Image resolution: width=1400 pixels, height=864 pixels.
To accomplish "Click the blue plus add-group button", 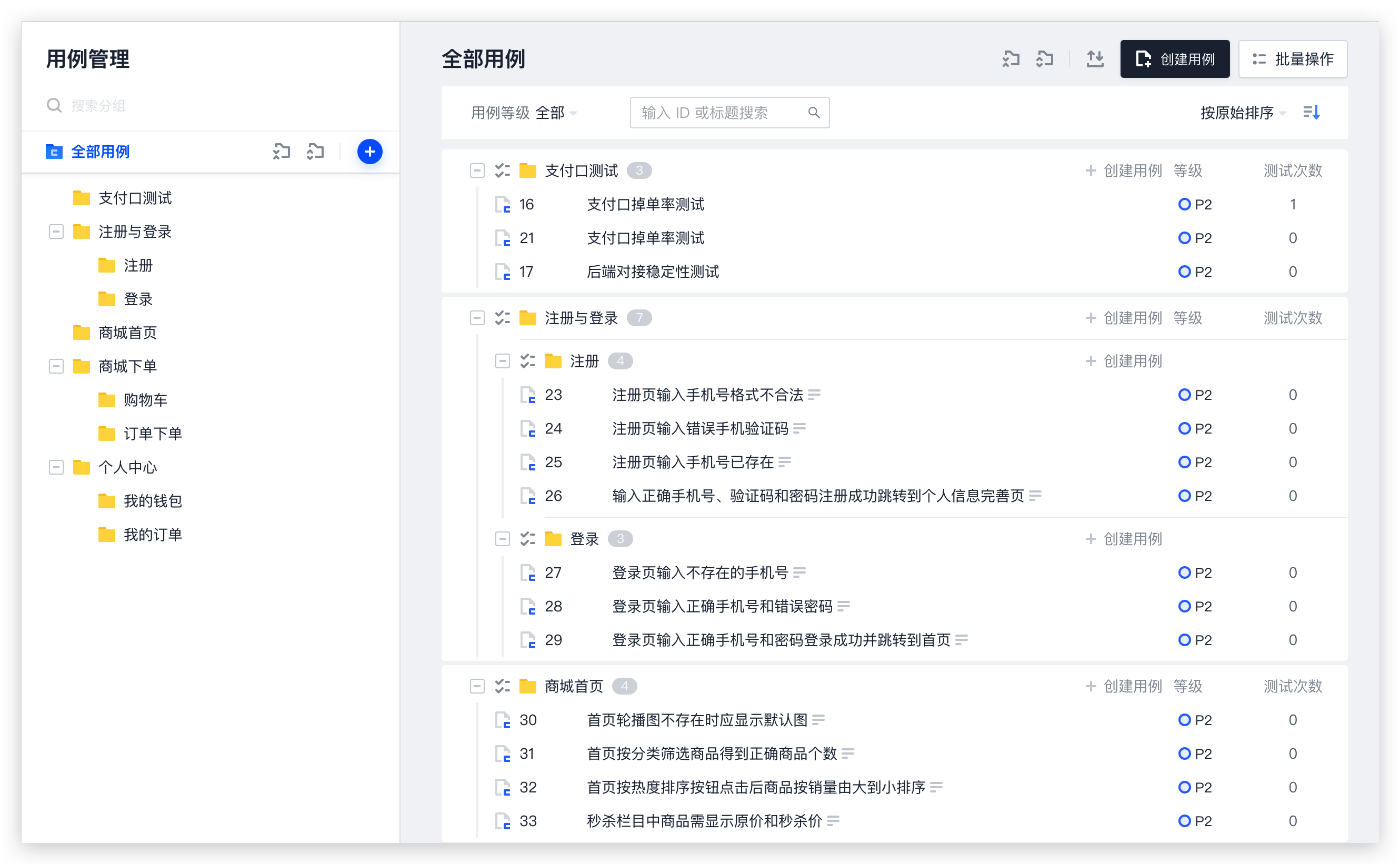I will coord(369,152).
